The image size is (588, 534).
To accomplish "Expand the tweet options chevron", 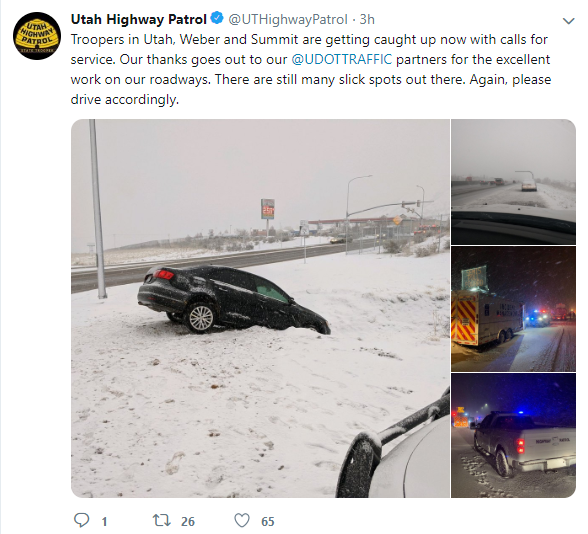I will pyautogui.click(x=568, y=21).
